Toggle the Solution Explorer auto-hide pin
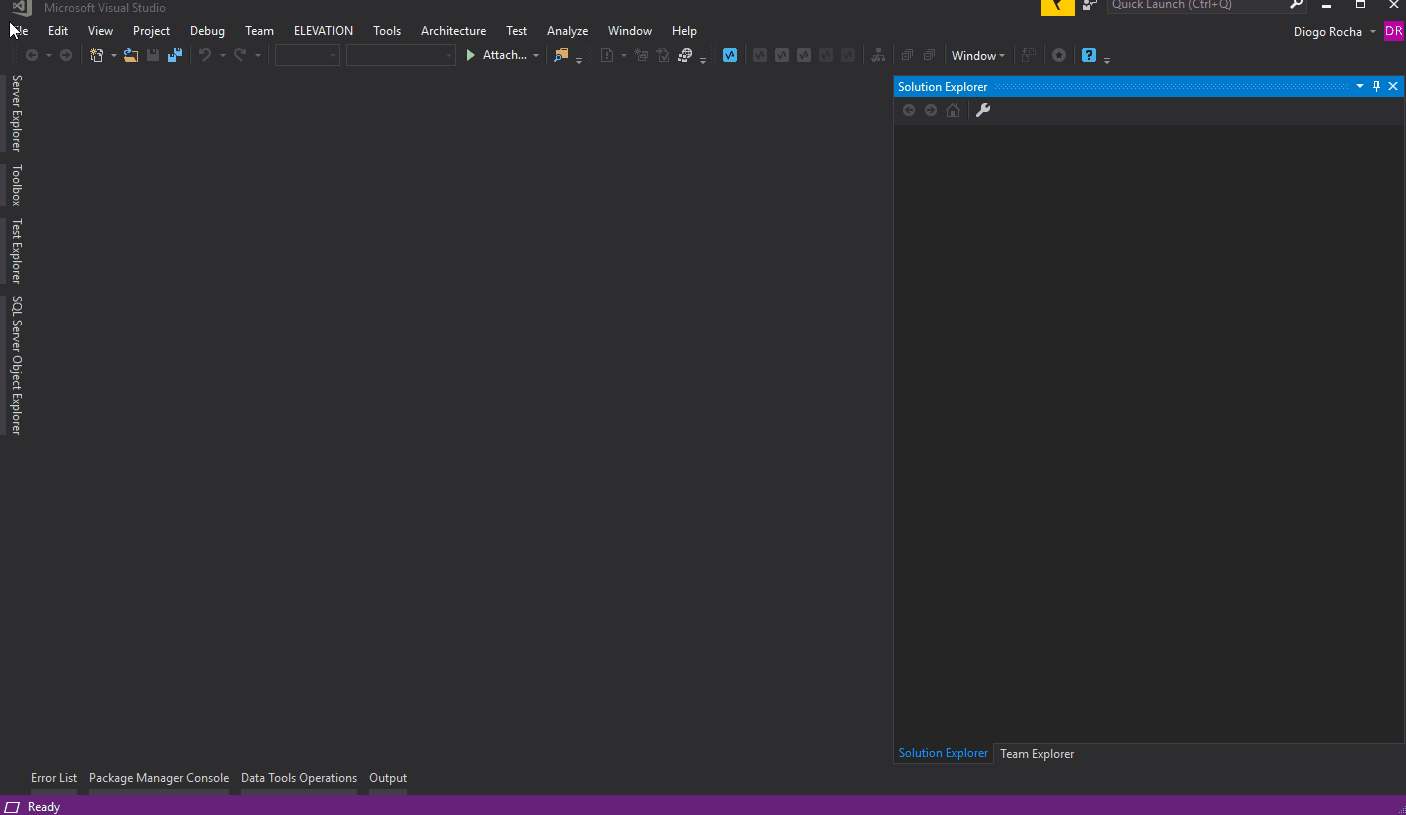Viewport: 1406px width, 815px height. pos(1376,86)
